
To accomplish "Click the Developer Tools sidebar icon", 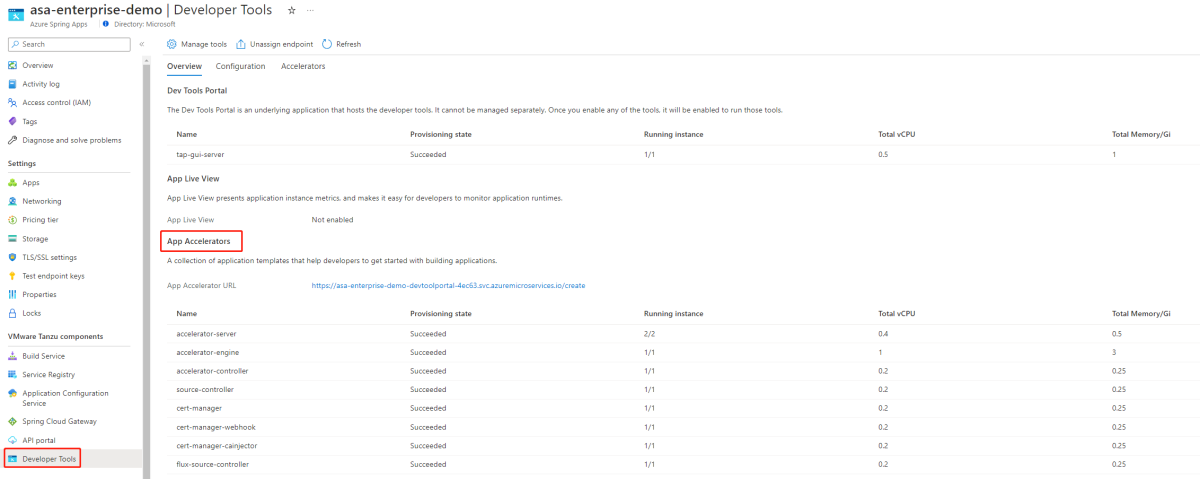I will point(12,458).
